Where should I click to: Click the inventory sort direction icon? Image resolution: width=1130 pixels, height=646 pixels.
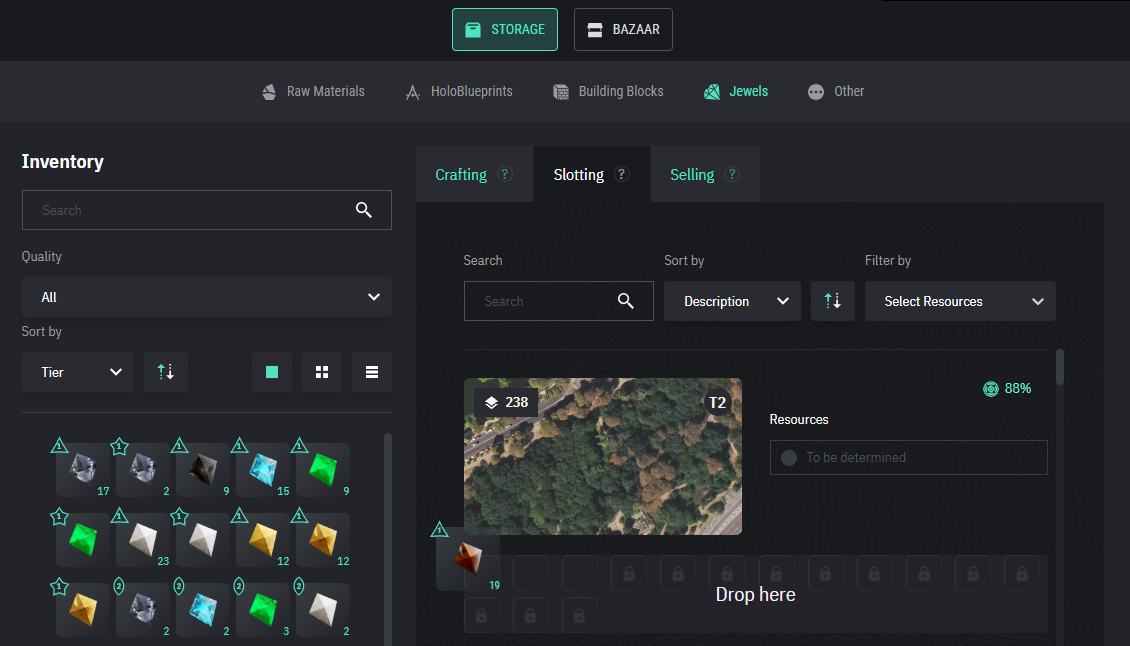pos(166,372)
